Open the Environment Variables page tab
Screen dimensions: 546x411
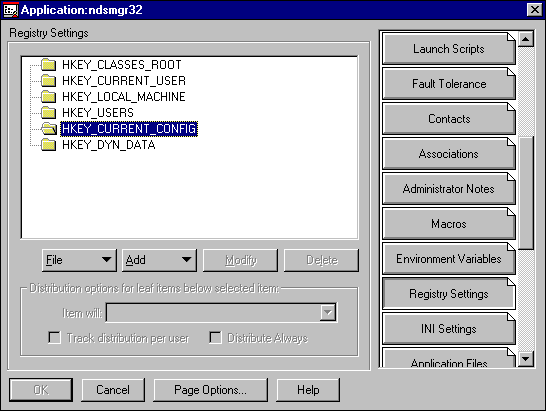click(448, 259)
